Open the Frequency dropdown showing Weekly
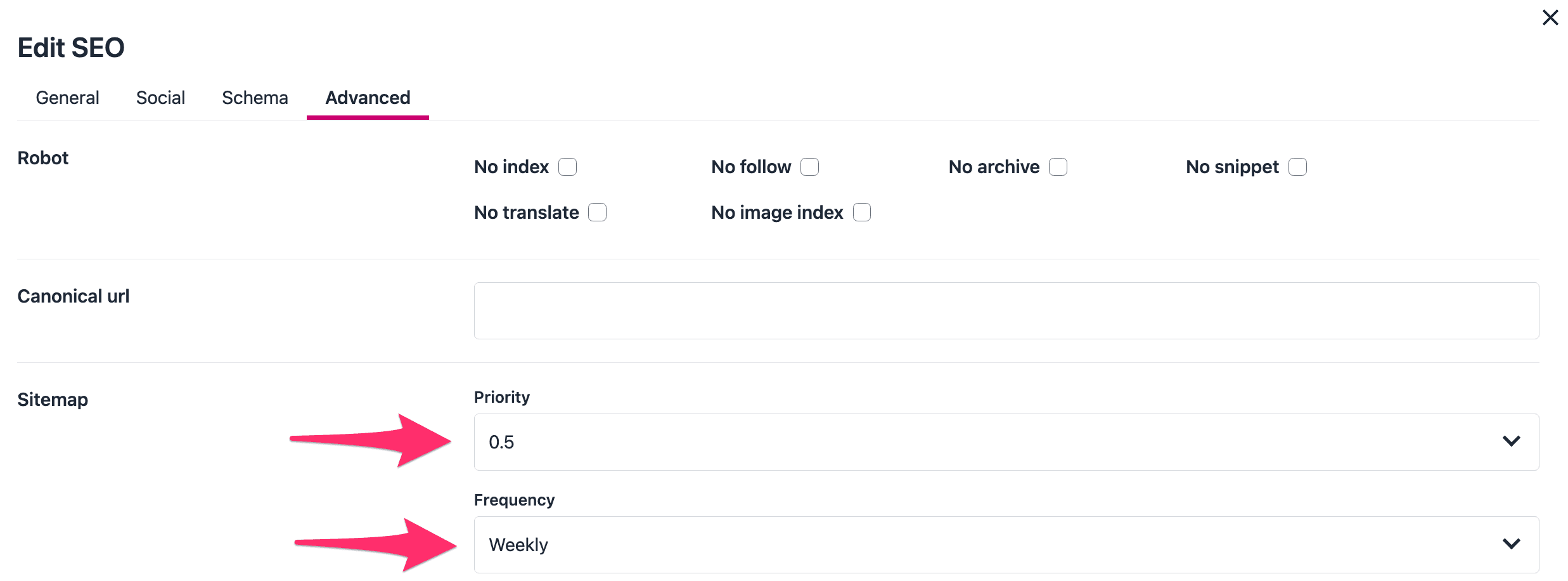Image resolution: width=1568 pixels, height=581 pixels. 1006,545
